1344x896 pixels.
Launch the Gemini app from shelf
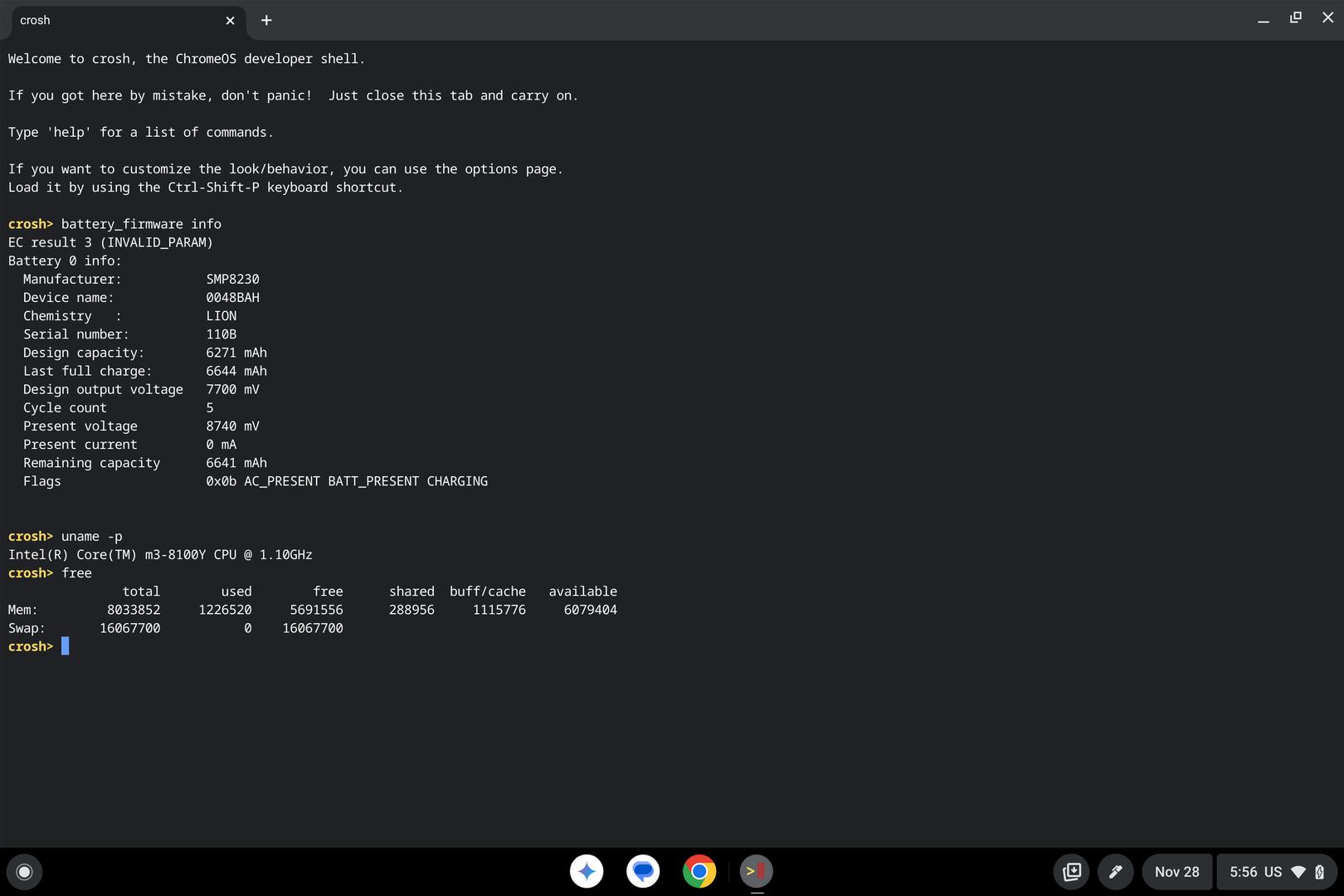[x=587, y=871]
